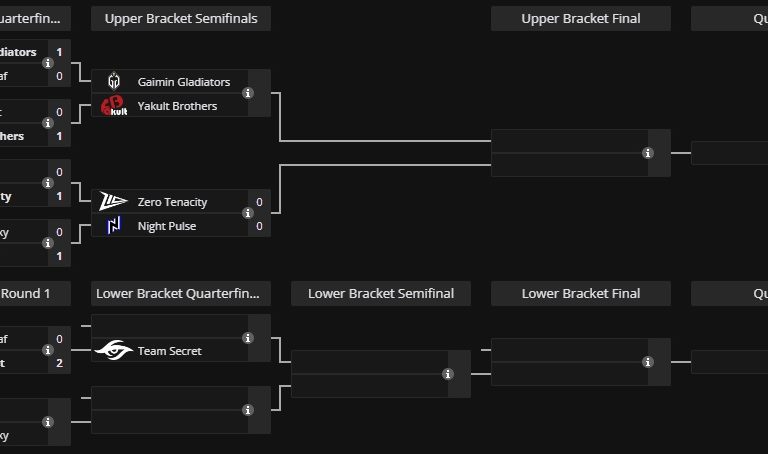Select the Lower Bracket Final header
The image size is (768, 454).
click(x=580, y=293)
